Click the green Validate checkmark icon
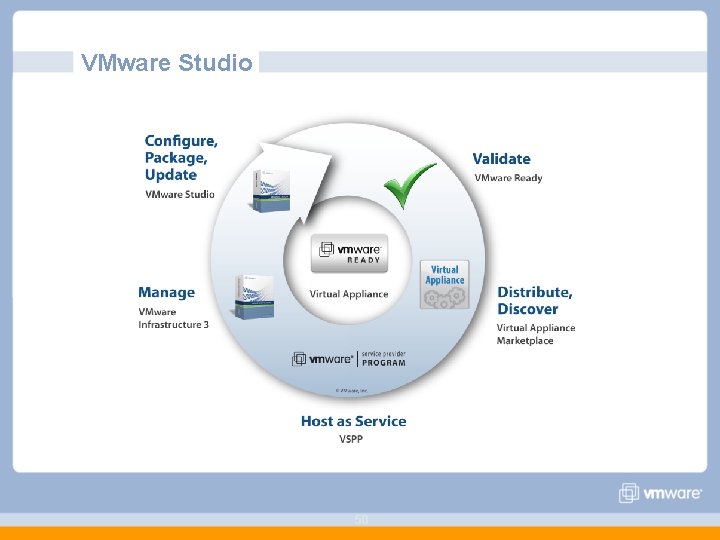 [x=409, y=185]
